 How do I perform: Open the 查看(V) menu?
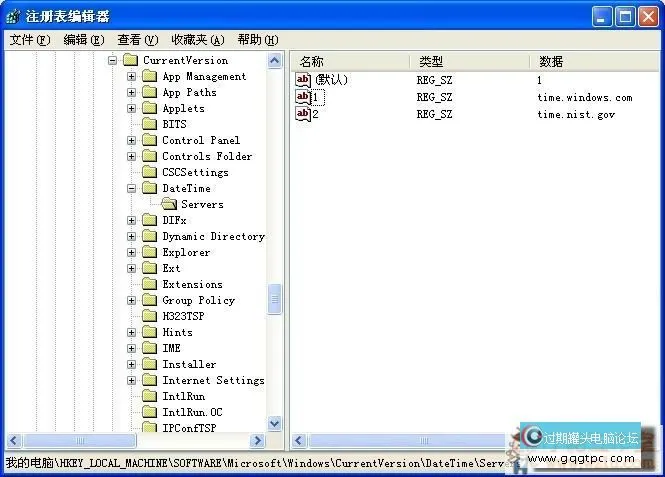click(137, 40)
